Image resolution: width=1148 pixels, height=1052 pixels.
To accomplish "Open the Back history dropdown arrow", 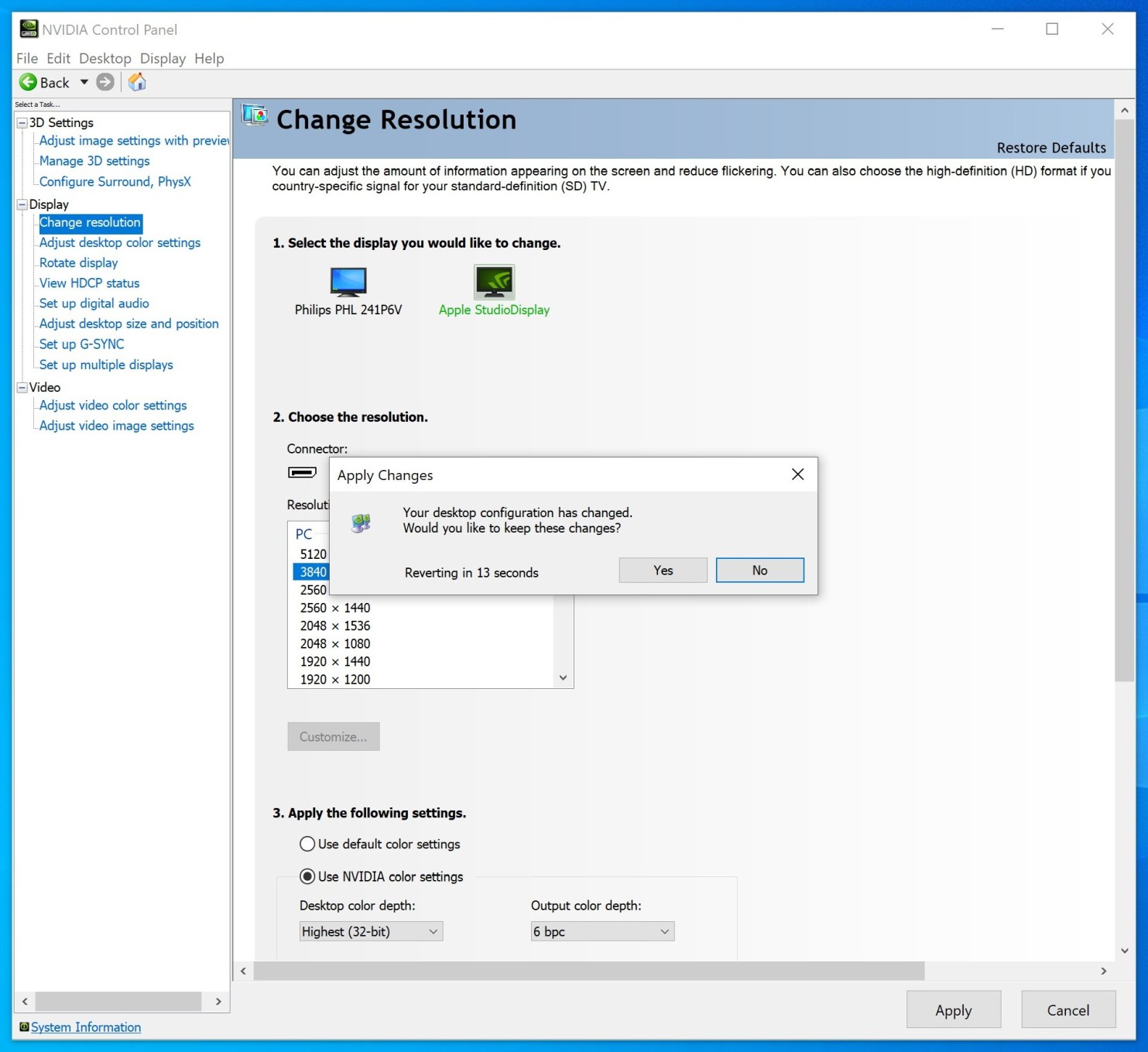I will tap(84, 82).
